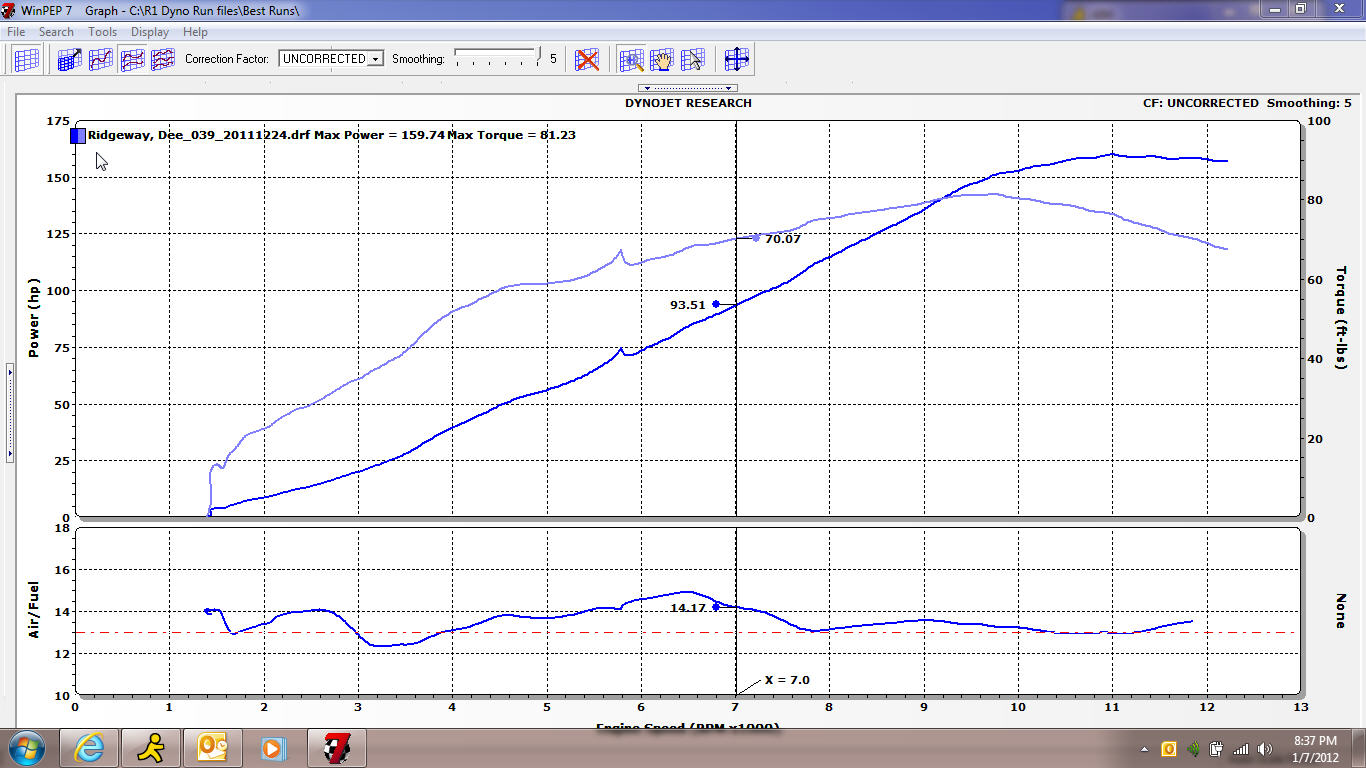The height and width of the screenshot is (768, 1366).
Task: Click the red X remove graph icon
Action: point(587,59)
